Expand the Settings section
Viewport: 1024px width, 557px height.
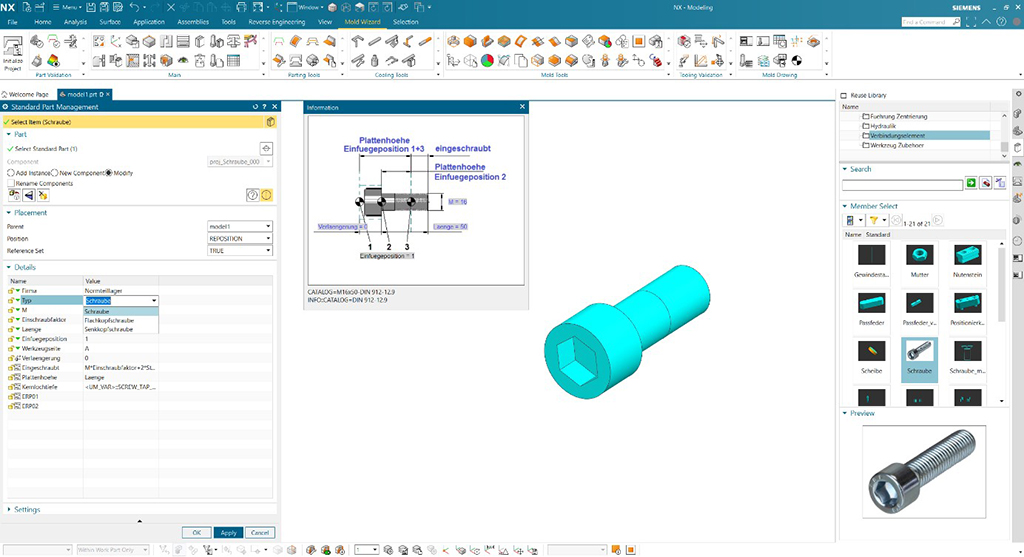click(9, 509)
